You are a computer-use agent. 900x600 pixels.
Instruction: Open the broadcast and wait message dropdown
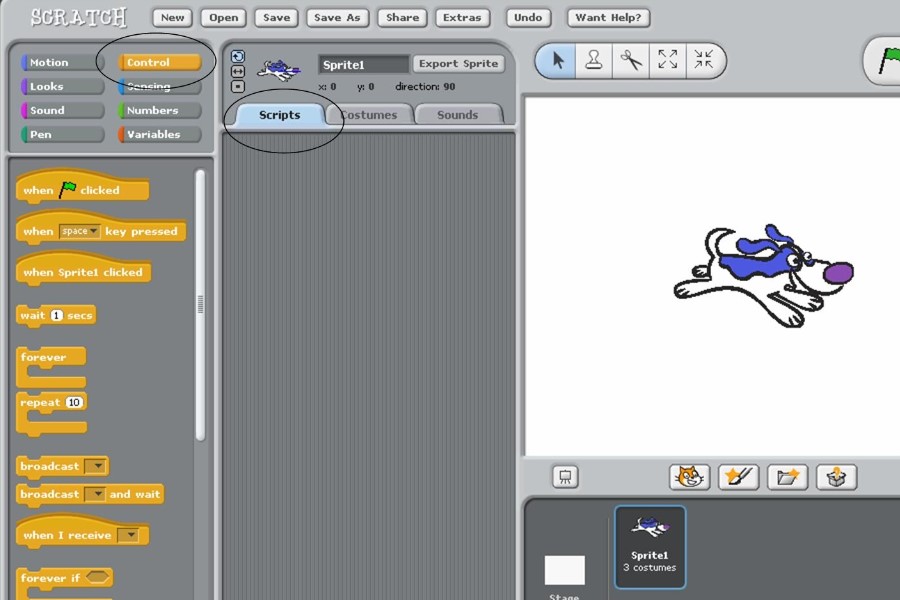point(95,494)
